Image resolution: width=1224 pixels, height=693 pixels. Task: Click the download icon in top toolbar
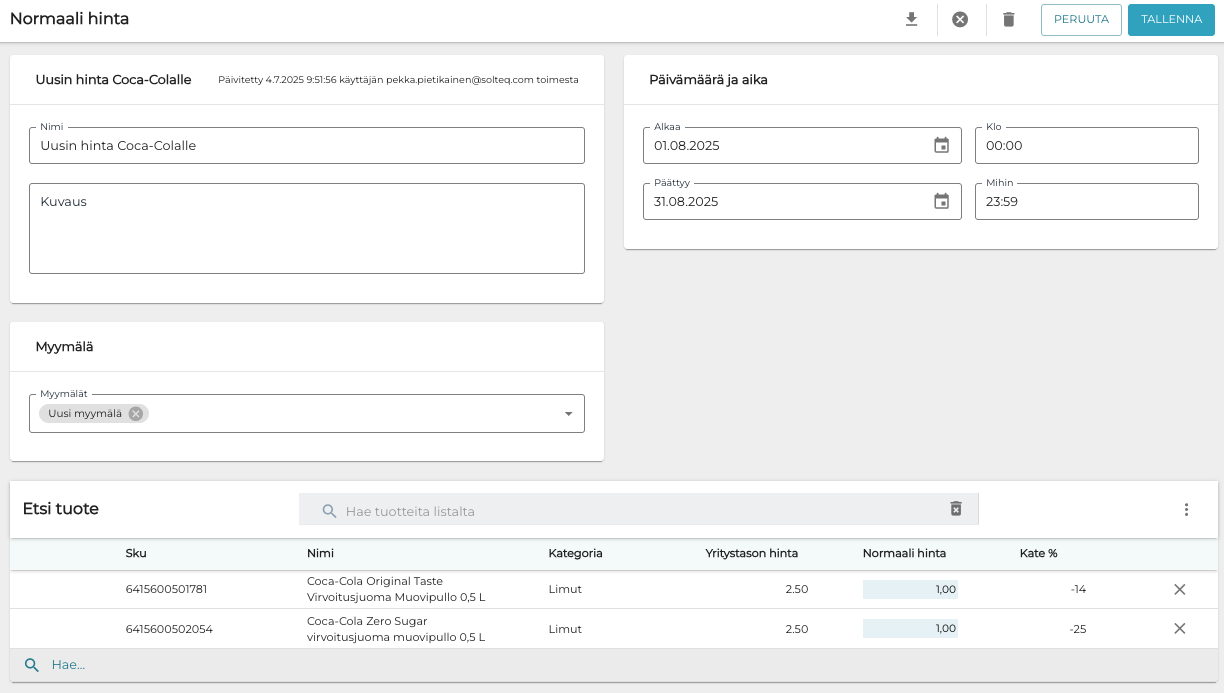pos(911,20)
